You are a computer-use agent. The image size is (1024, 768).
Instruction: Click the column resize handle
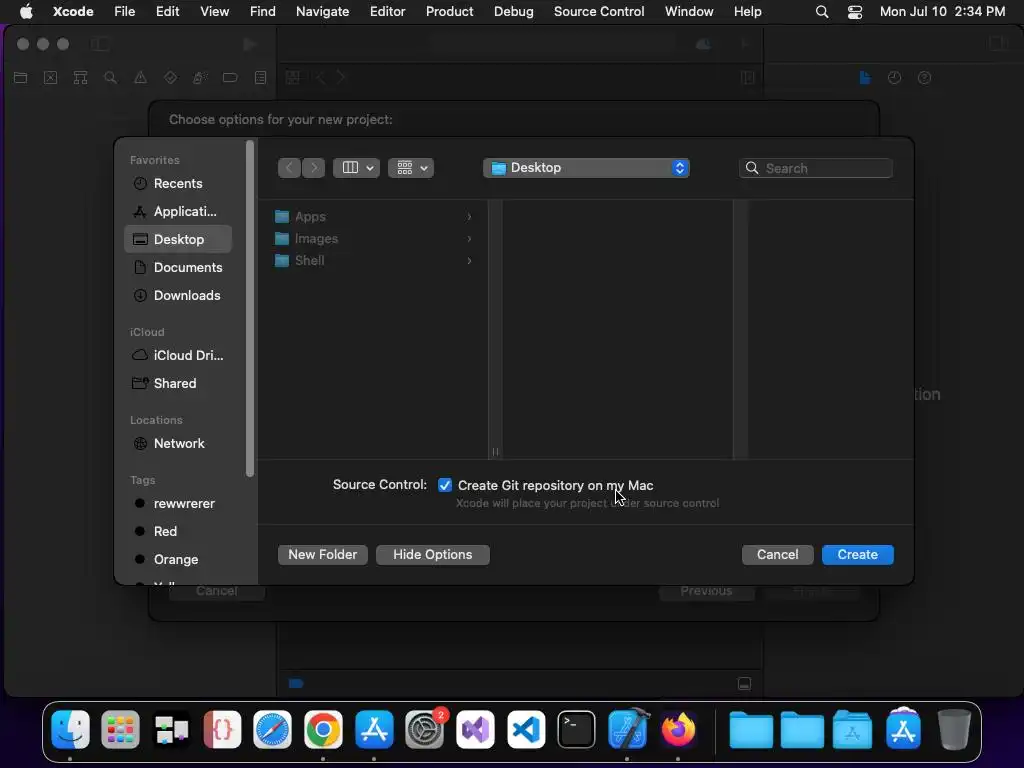[495, 452]
